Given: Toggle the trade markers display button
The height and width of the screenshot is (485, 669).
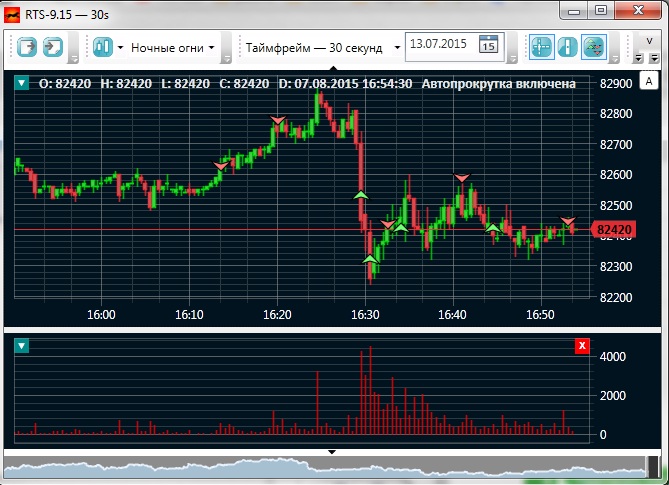Looking at the screenshot, I should click(594, 47).
